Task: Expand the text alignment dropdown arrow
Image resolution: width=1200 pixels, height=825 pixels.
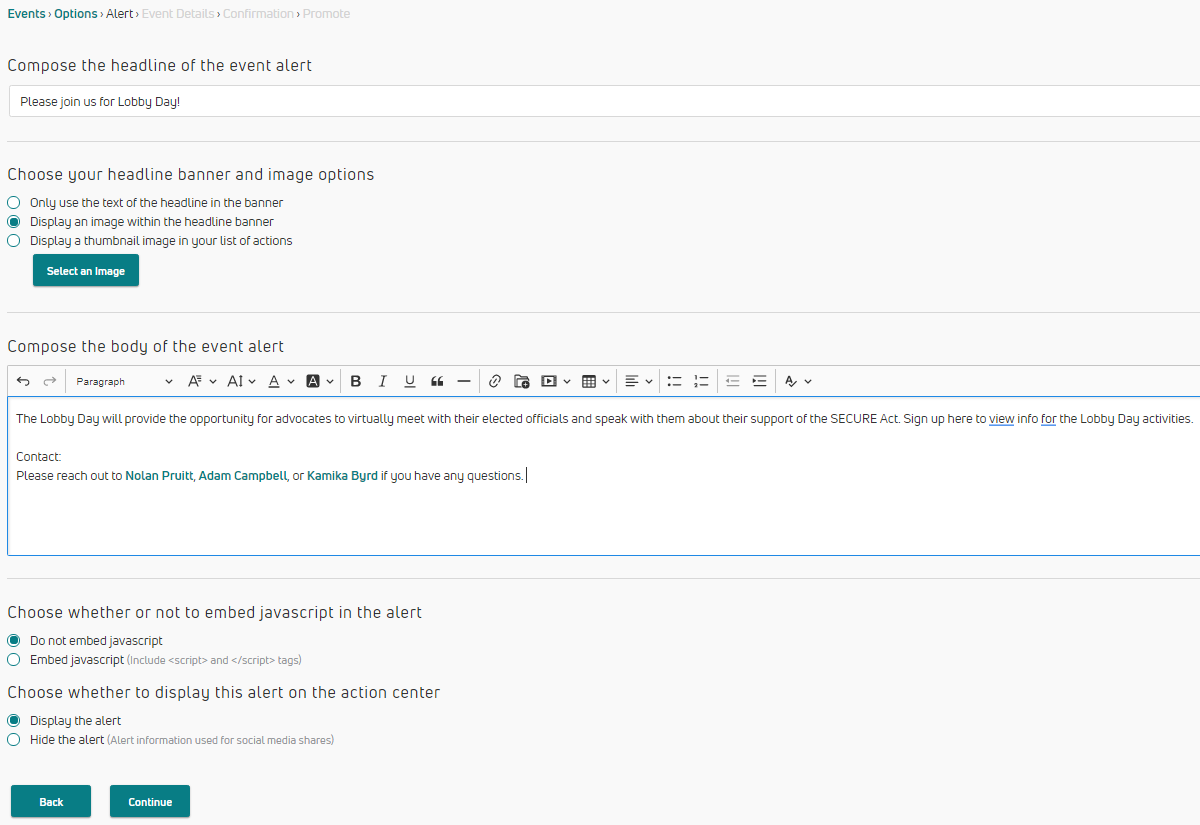Action: click(649, 381)
